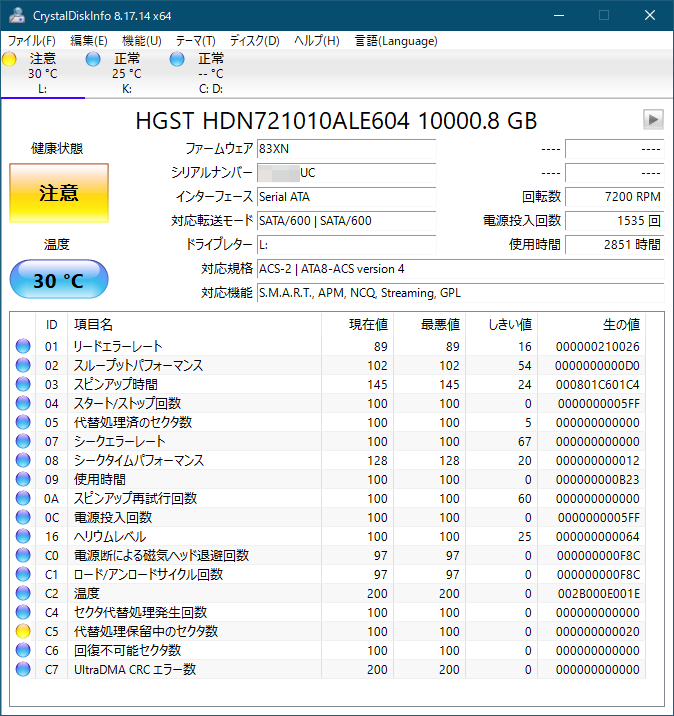The height and width of the screenshot is (716, 674).
Task: Click status orb for 09 使用時間
Action: coord(23,479)
